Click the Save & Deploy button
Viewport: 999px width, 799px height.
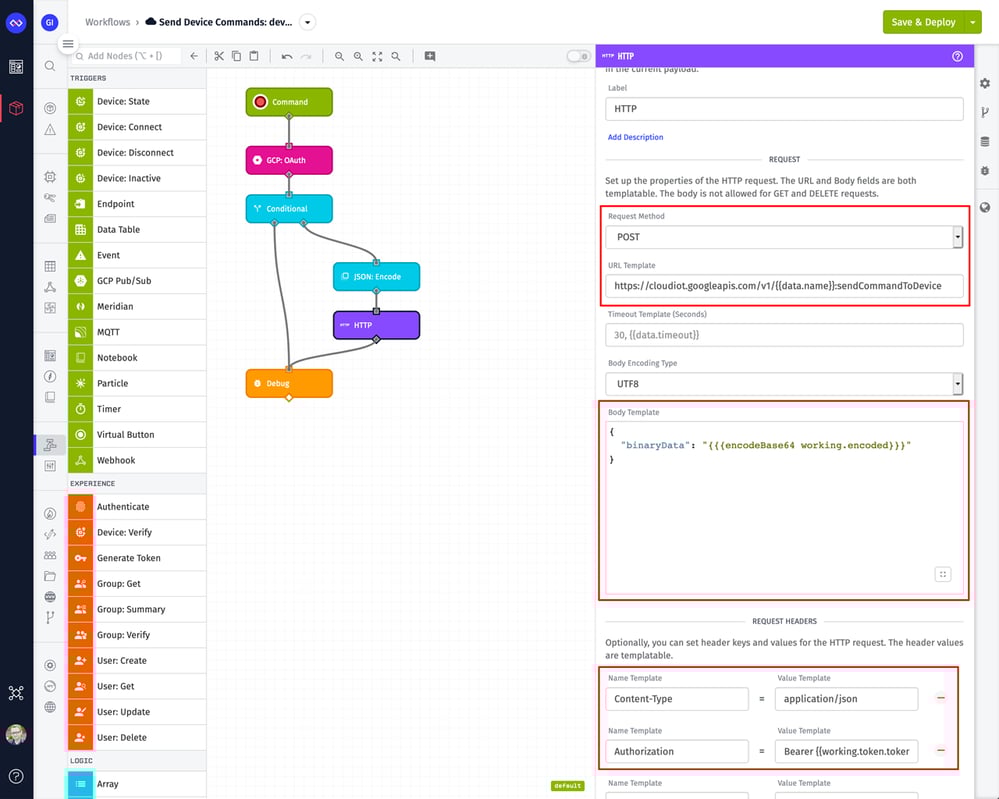[x=923, y=21]
